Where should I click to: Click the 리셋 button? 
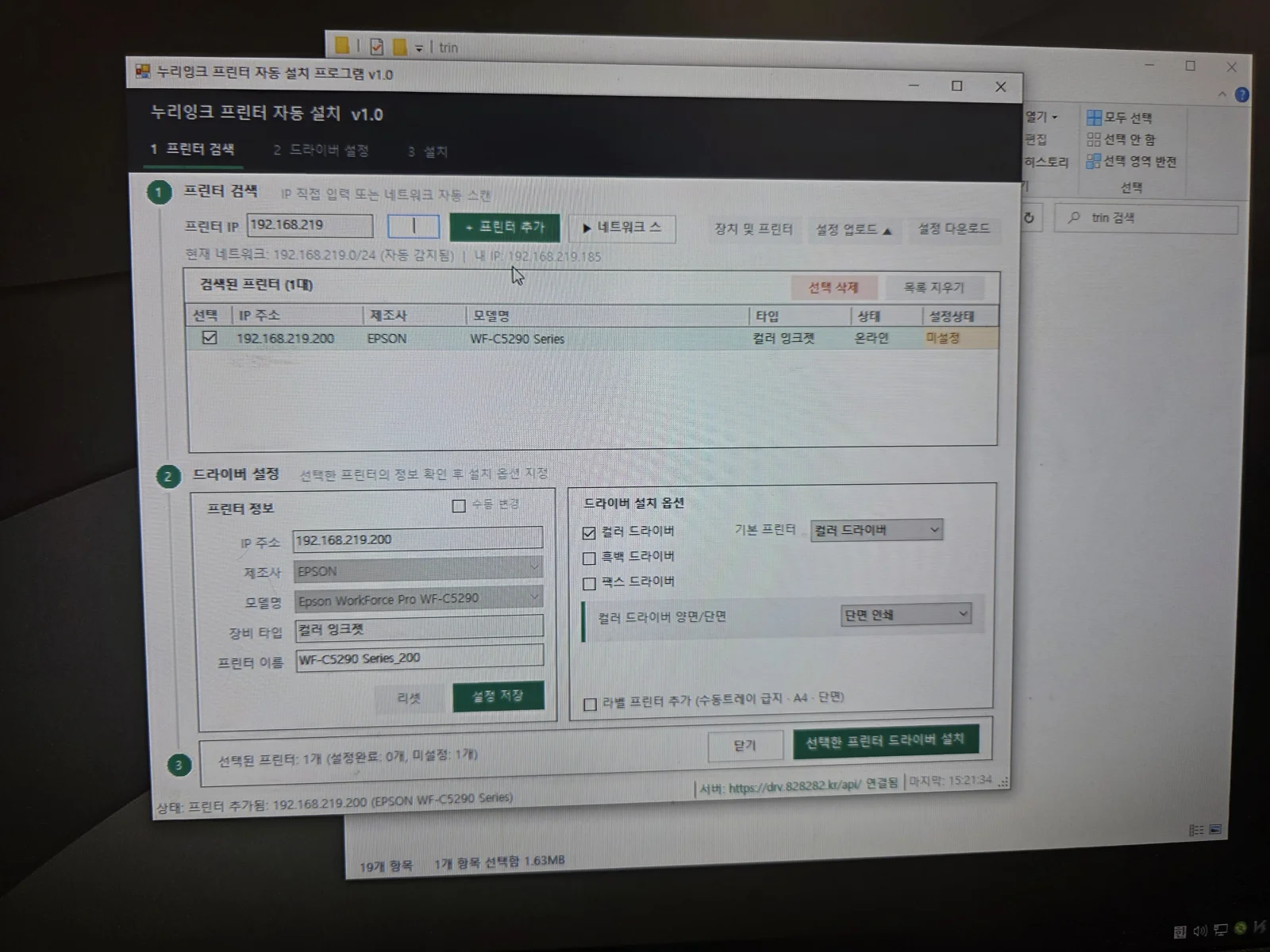[409, 698]
